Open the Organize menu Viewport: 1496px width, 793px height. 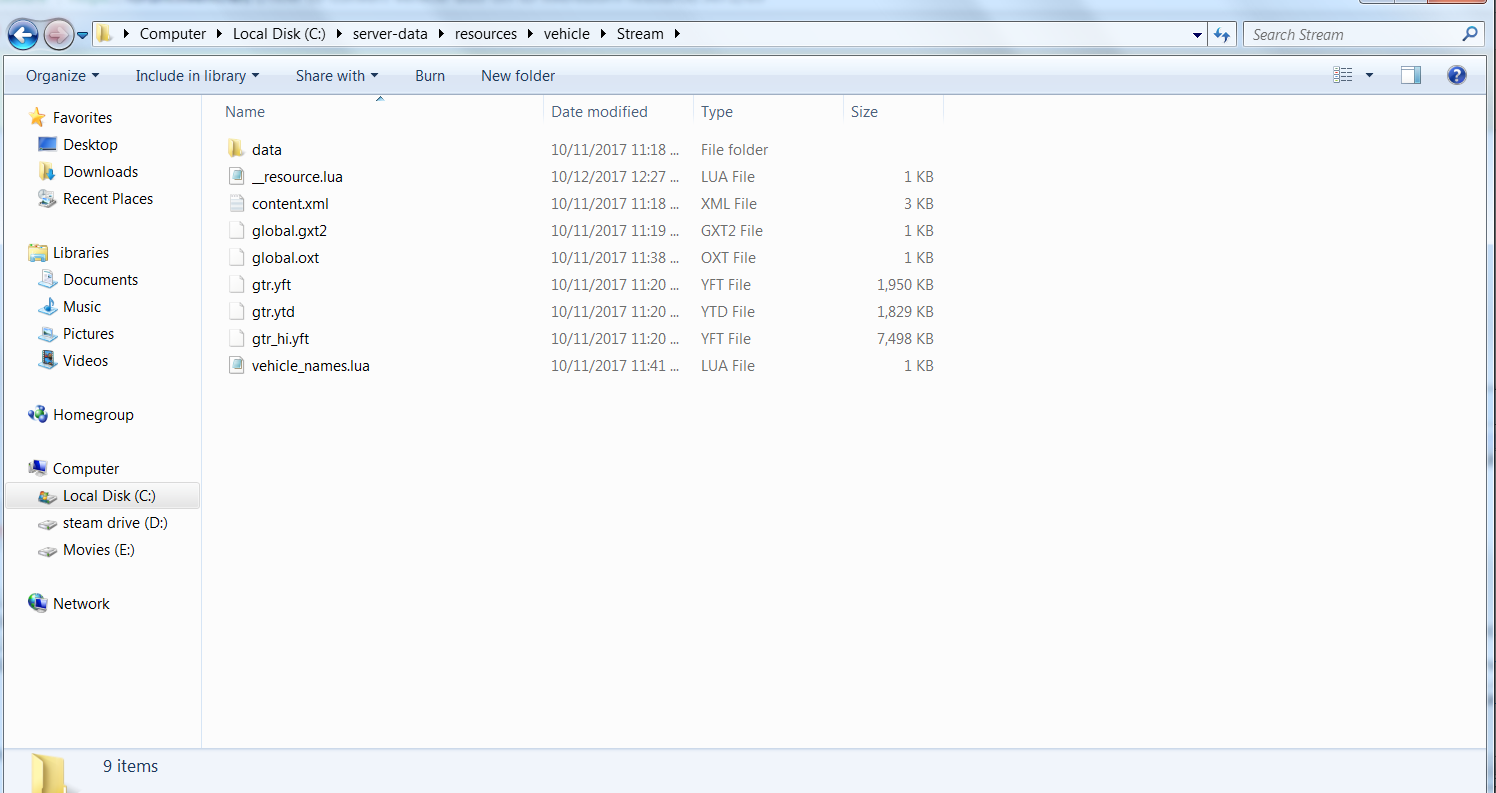coord(62,76)
